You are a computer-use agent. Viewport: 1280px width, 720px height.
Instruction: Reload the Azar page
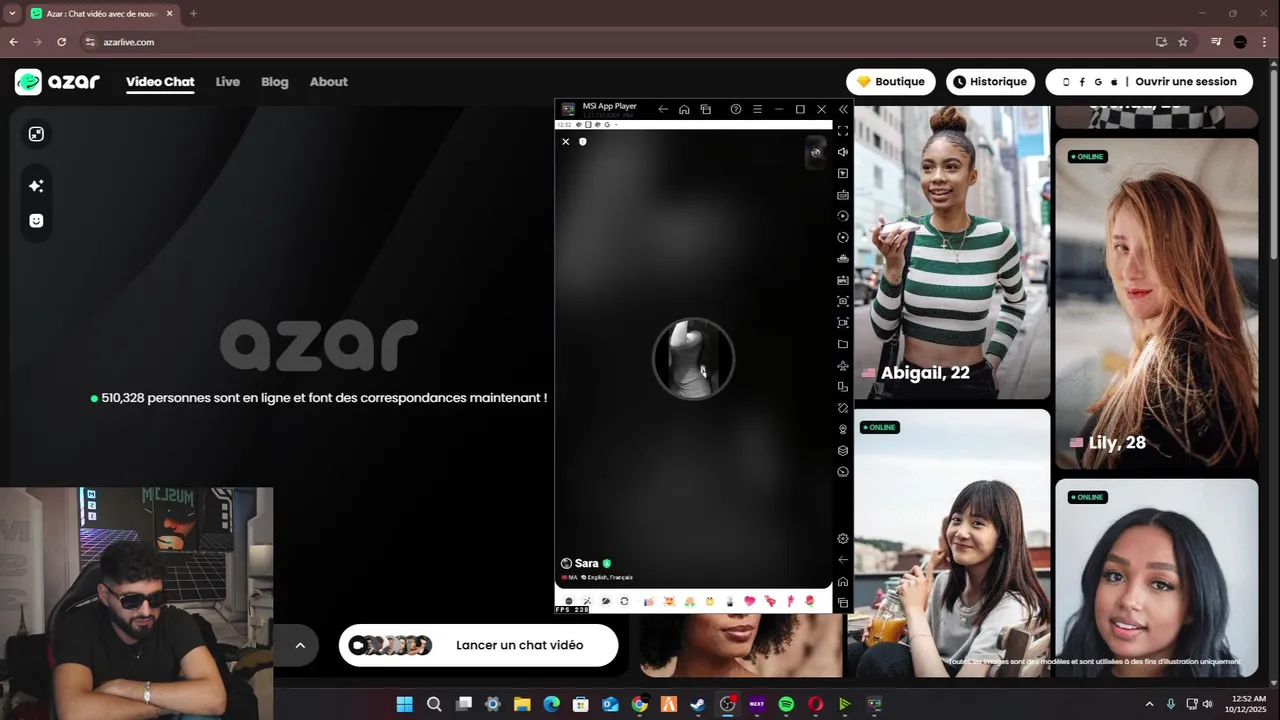(61, 42)
